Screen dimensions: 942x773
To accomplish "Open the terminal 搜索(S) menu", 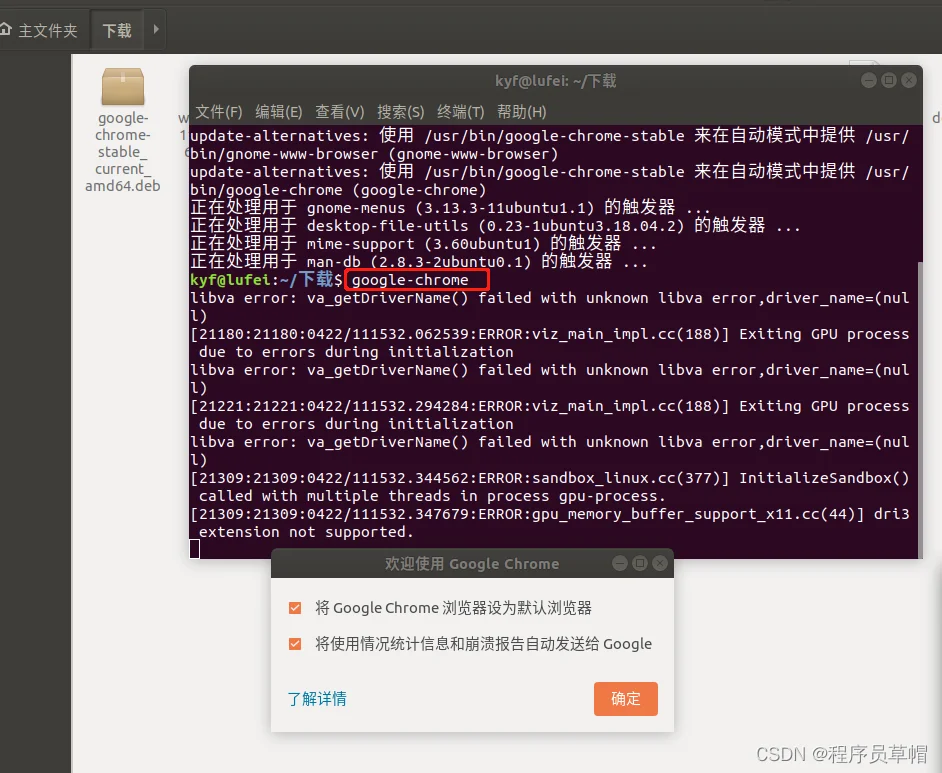I will tap(401, 112).
